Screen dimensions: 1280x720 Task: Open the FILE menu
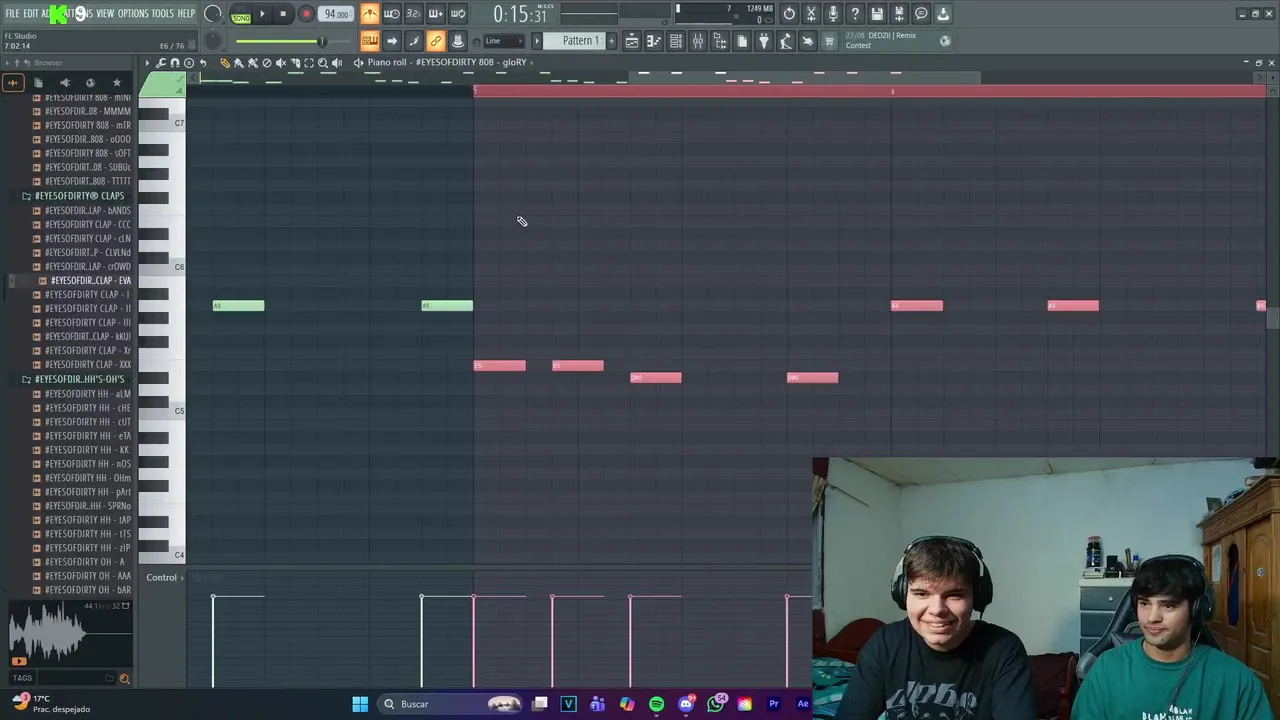(13, 14)
